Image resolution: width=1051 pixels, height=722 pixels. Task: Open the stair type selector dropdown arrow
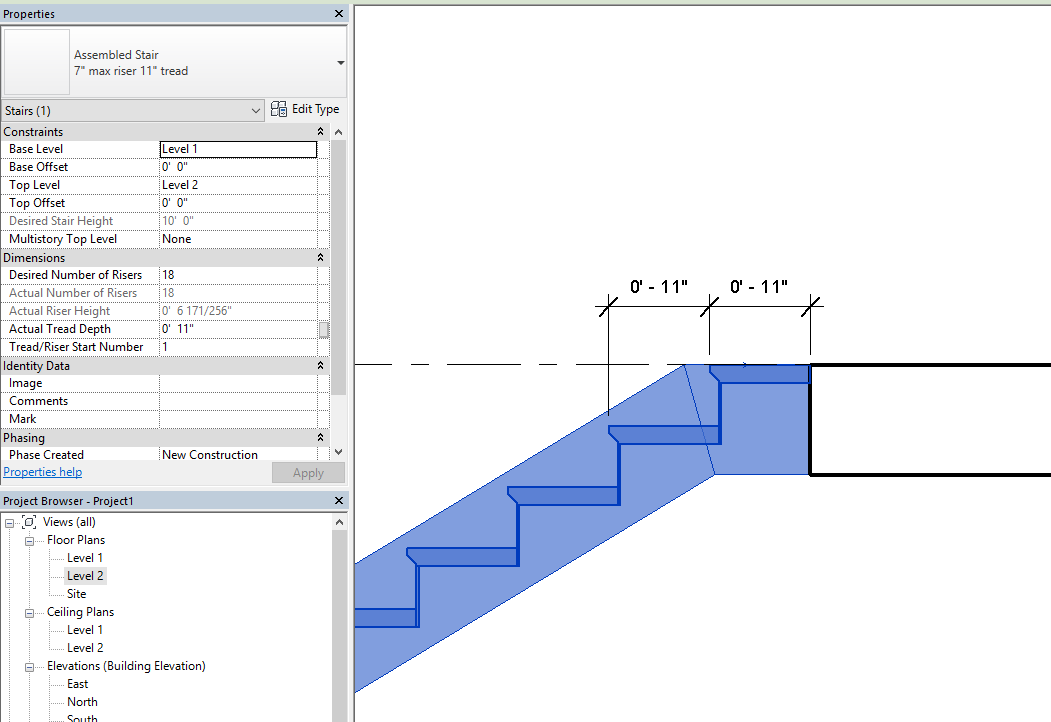(341, 62)
